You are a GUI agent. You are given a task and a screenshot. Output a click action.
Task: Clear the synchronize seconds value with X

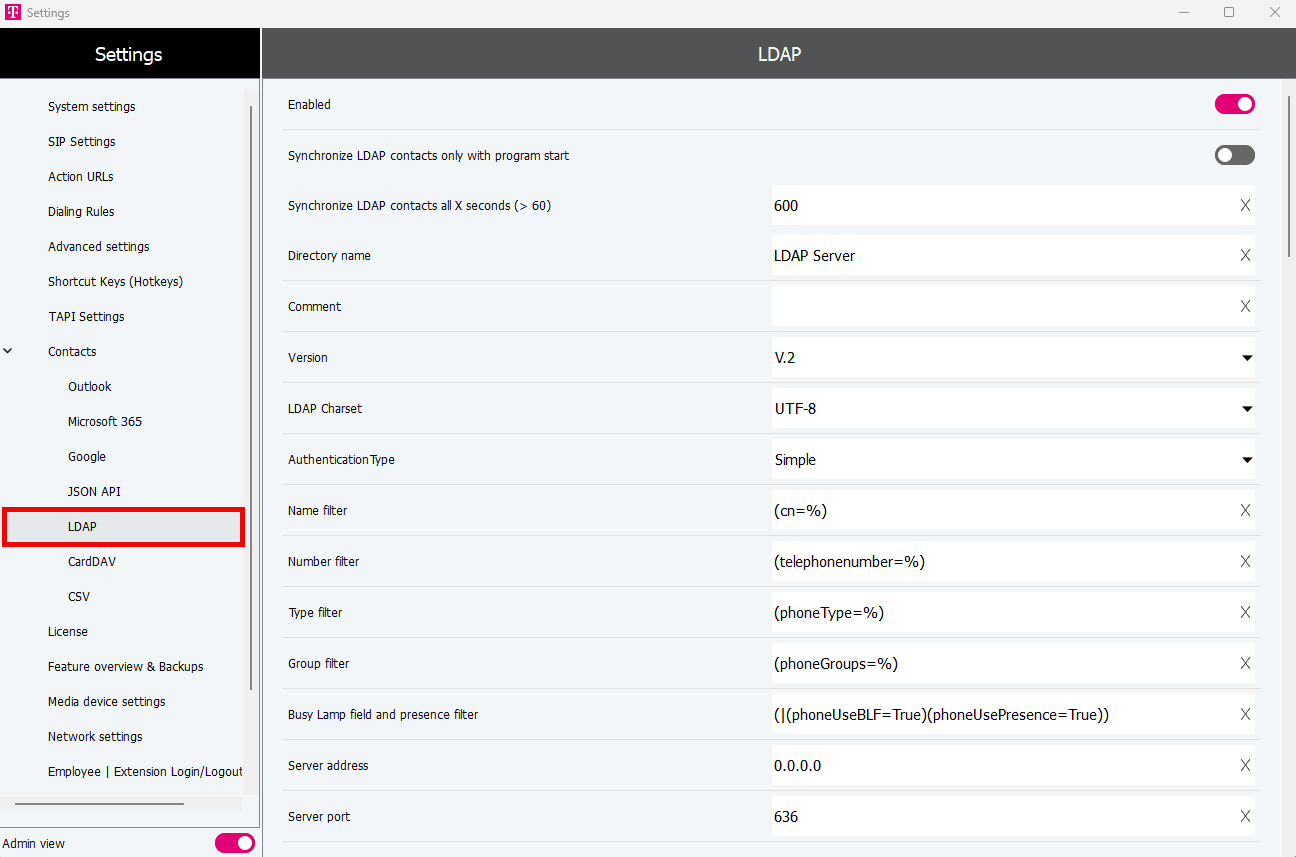click(1245, 206)
